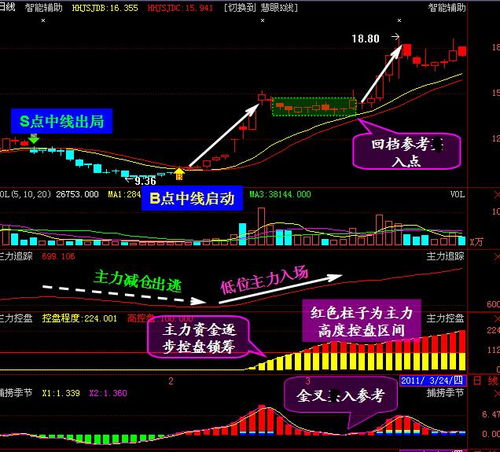Click the green S-point down arrow marker

coord(34,139)
